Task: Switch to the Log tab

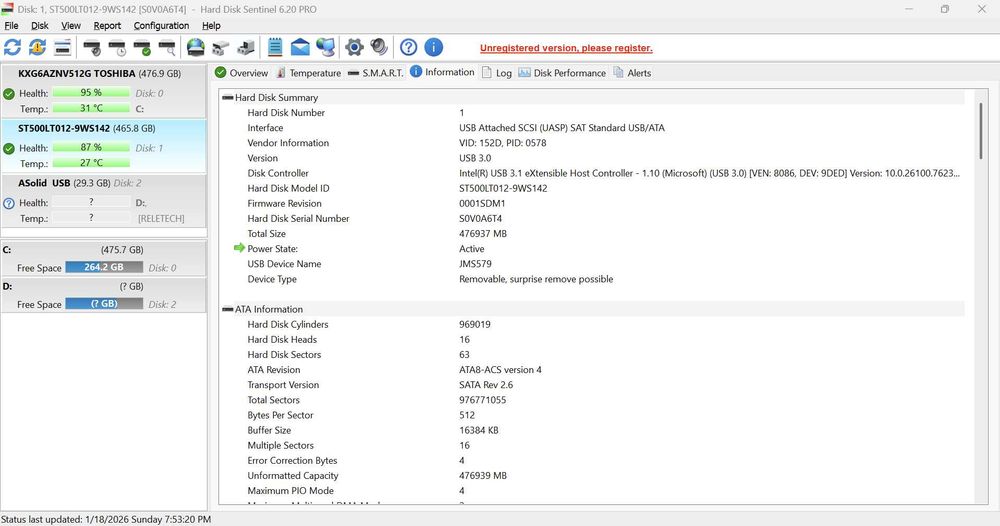Action: [496, 73]
